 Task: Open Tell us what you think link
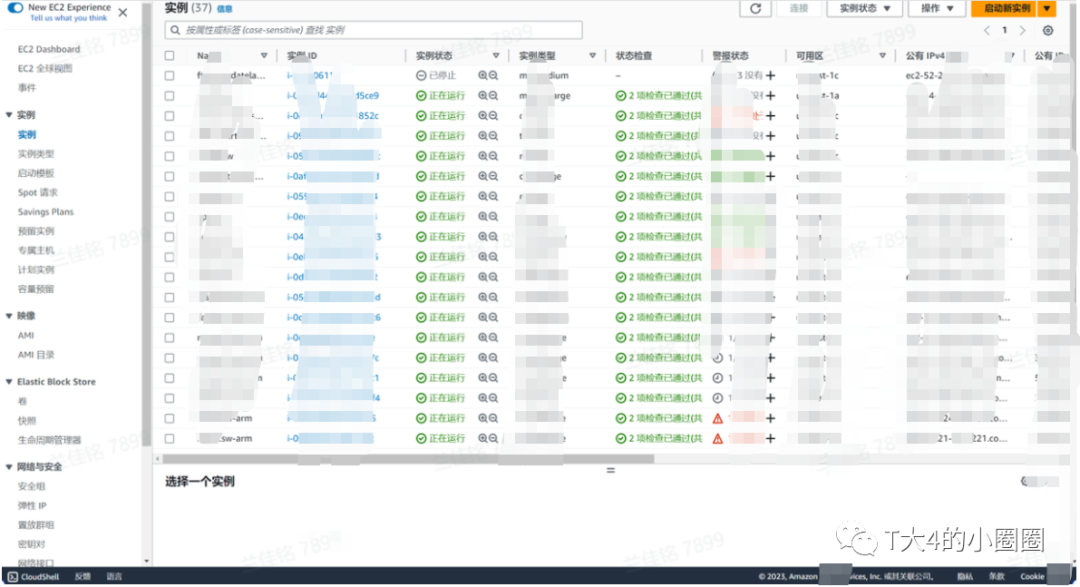(x=68, y=18)
